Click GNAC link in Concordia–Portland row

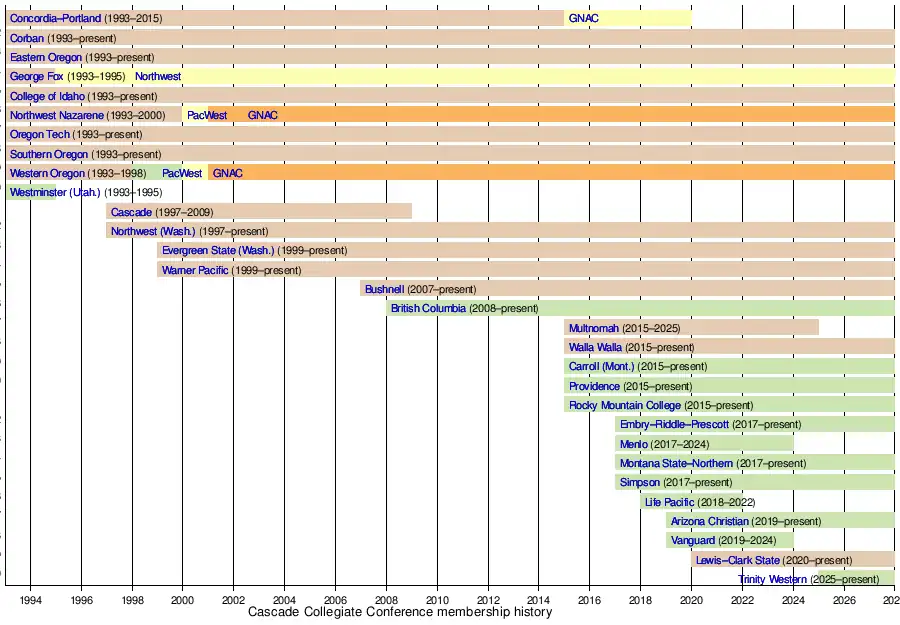583,19
